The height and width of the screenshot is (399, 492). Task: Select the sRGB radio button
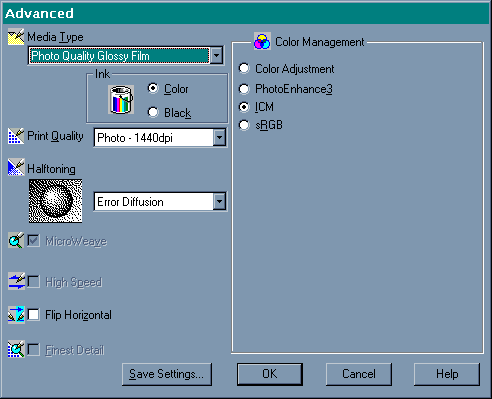pos(244,125)
